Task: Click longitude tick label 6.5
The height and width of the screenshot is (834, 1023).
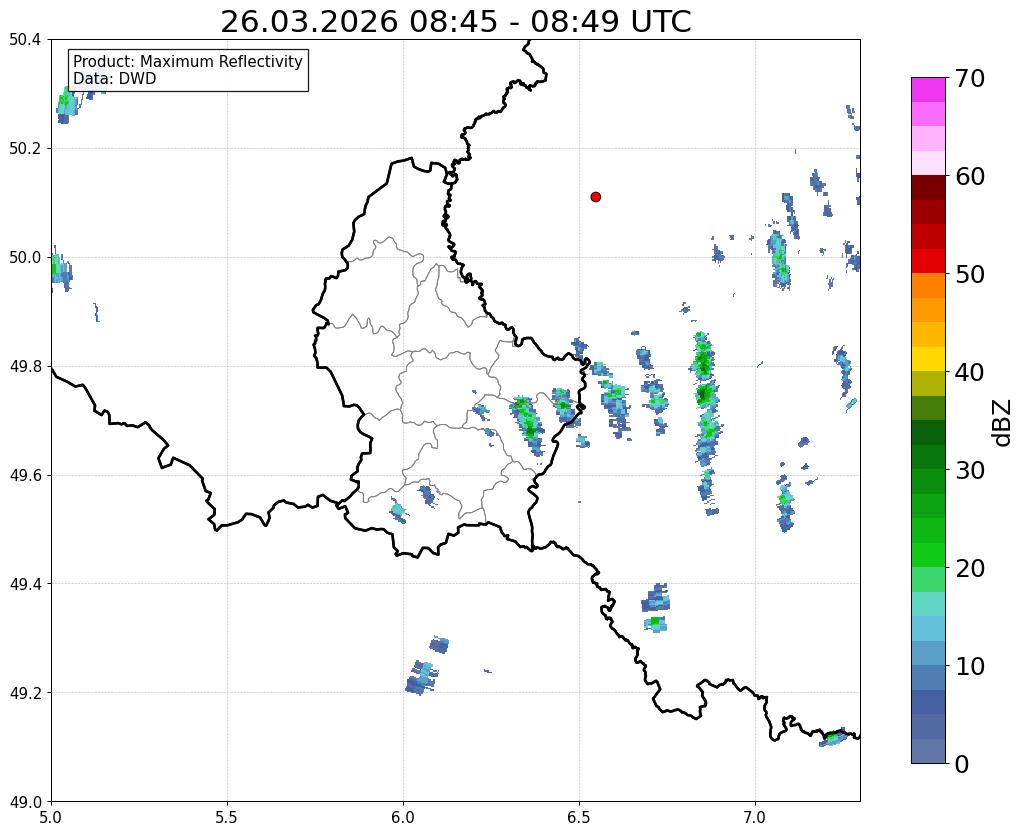Action: 579,817
